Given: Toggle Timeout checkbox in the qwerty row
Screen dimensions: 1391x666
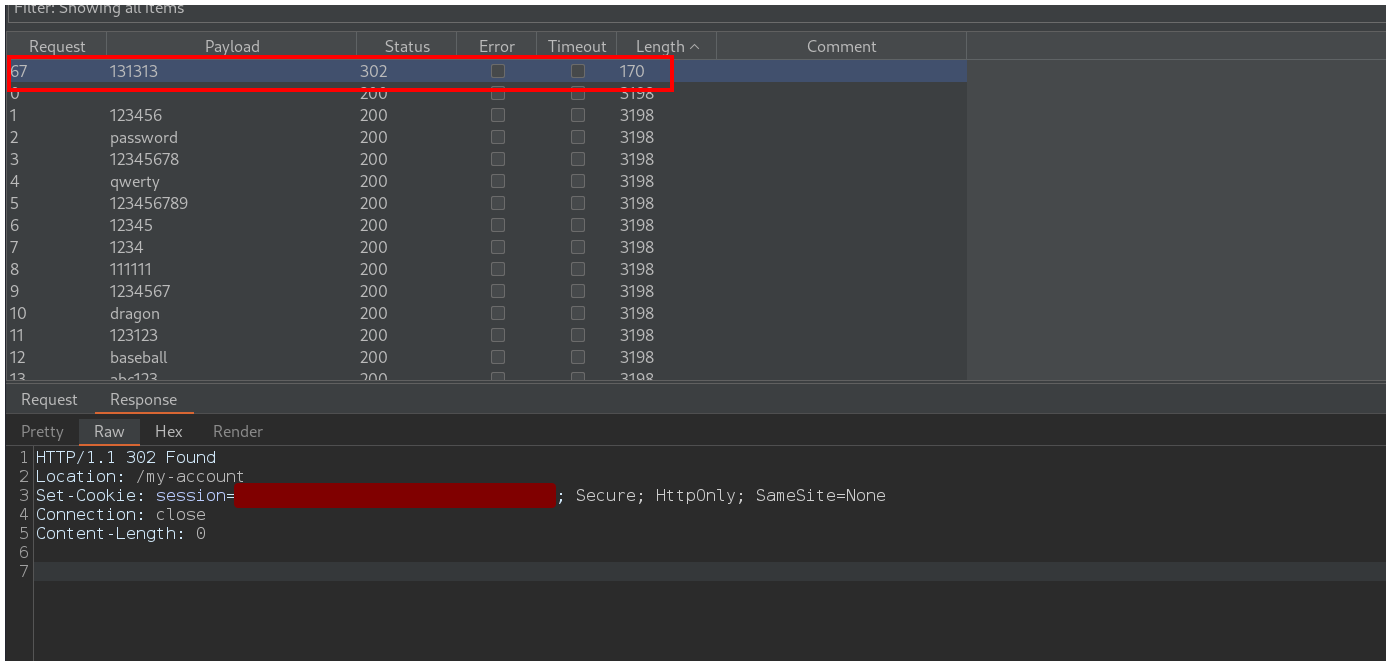Looking at the screenshot, I should click(577, 182).
